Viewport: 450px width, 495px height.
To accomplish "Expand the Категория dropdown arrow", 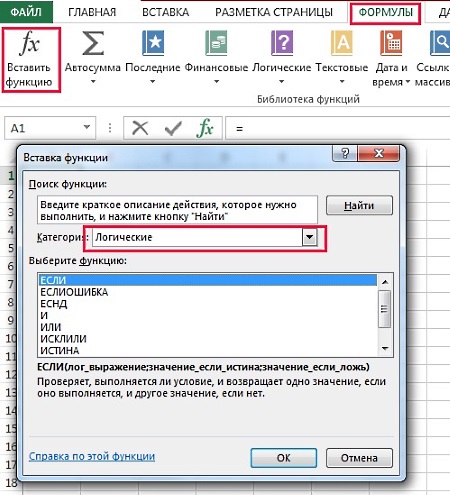I will [x=309, y=237].
